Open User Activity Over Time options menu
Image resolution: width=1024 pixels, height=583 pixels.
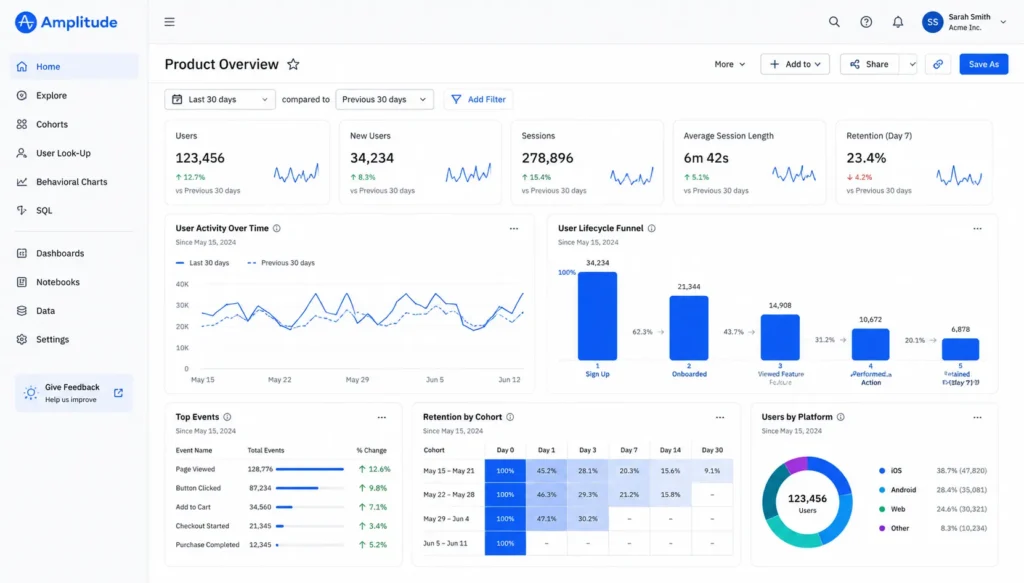514,228
